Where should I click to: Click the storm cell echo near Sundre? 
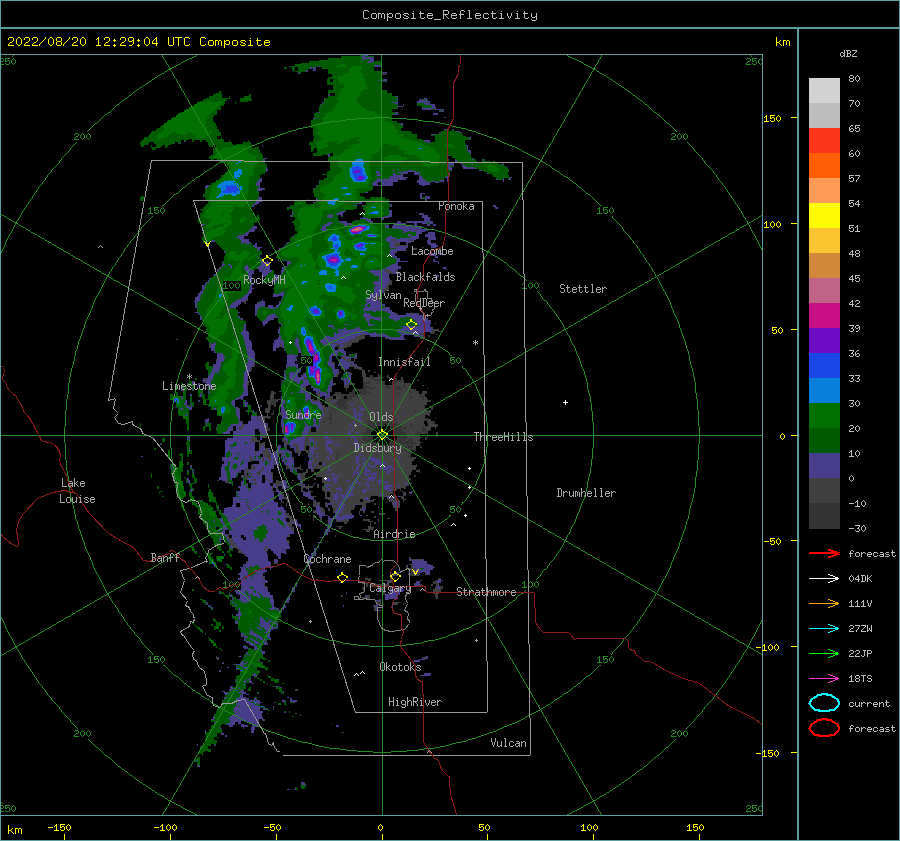[x=290, y=428]
